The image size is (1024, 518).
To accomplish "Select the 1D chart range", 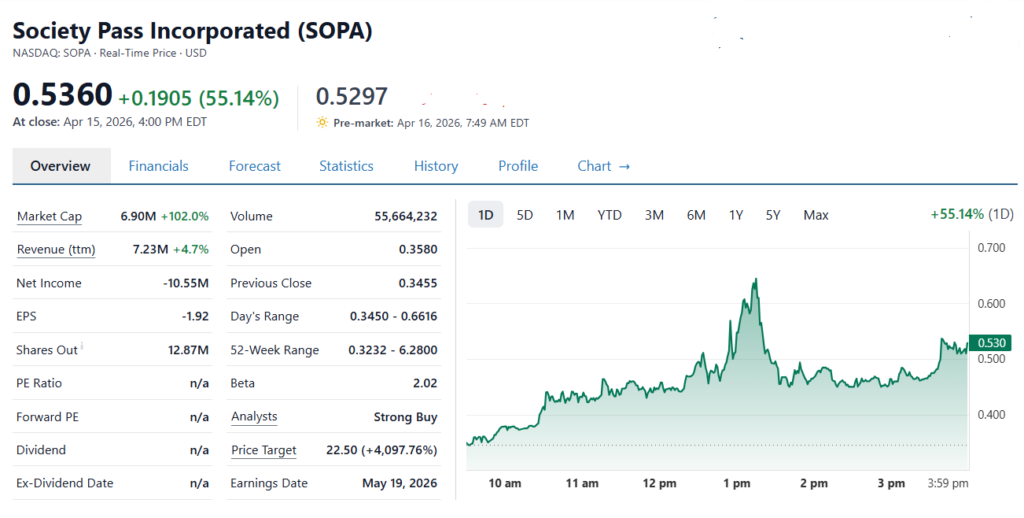I will (x=486, y=215).
